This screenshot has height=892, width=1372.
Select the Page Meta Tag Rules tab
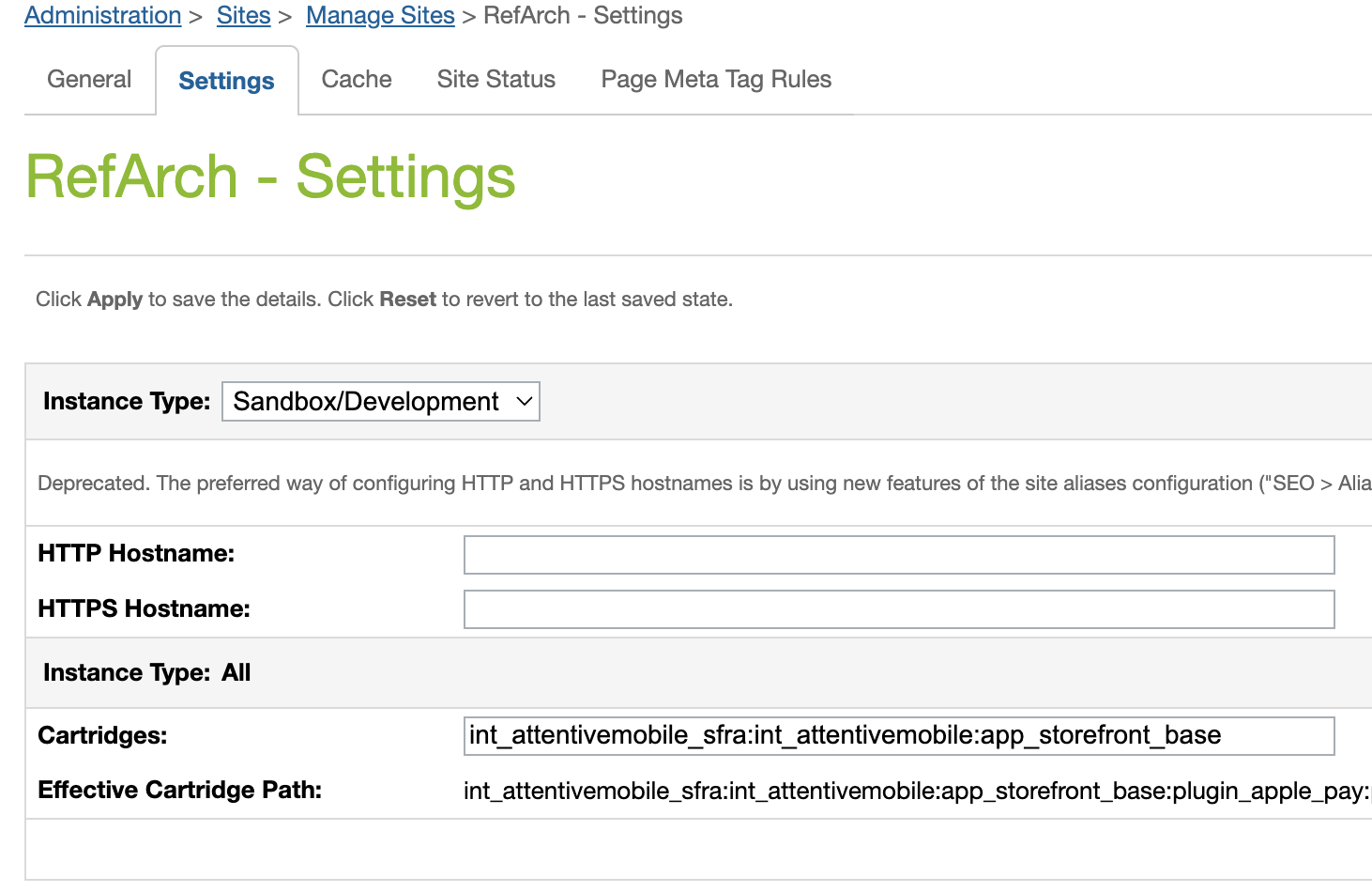[x=715, y=80]
